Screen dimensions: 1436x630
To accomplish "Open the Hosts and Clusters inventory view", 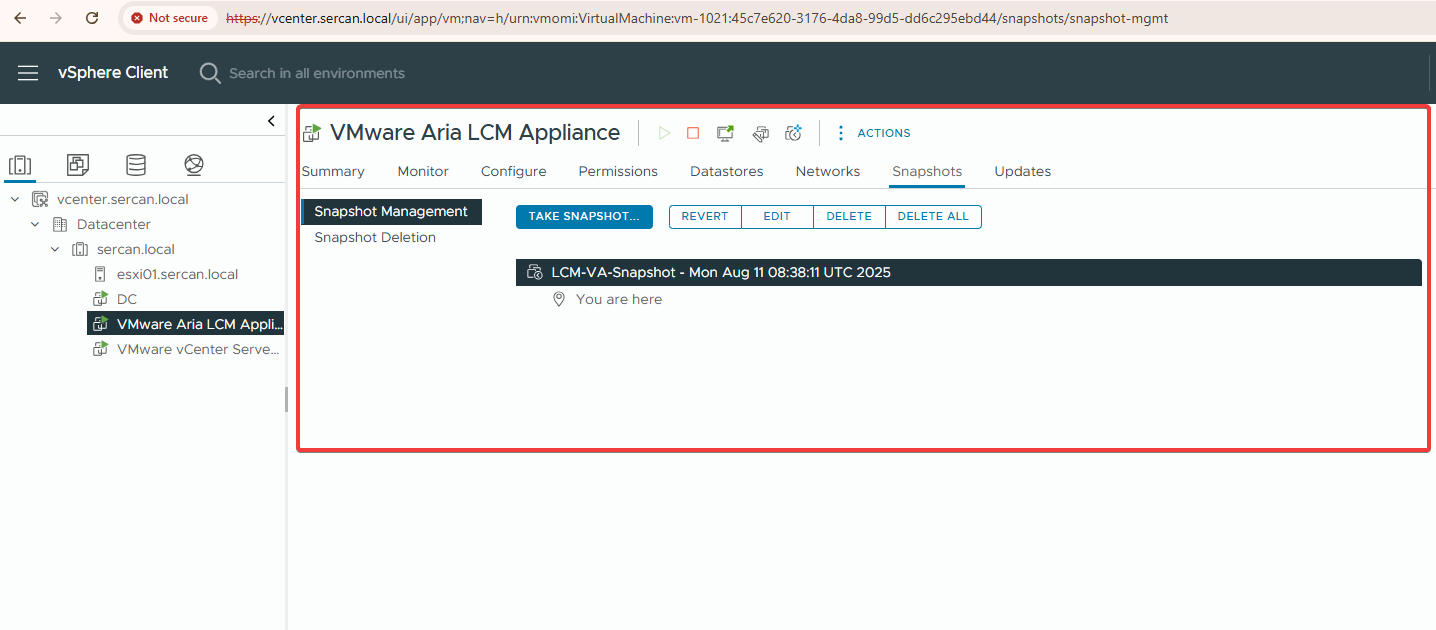I will coord(20,165).
